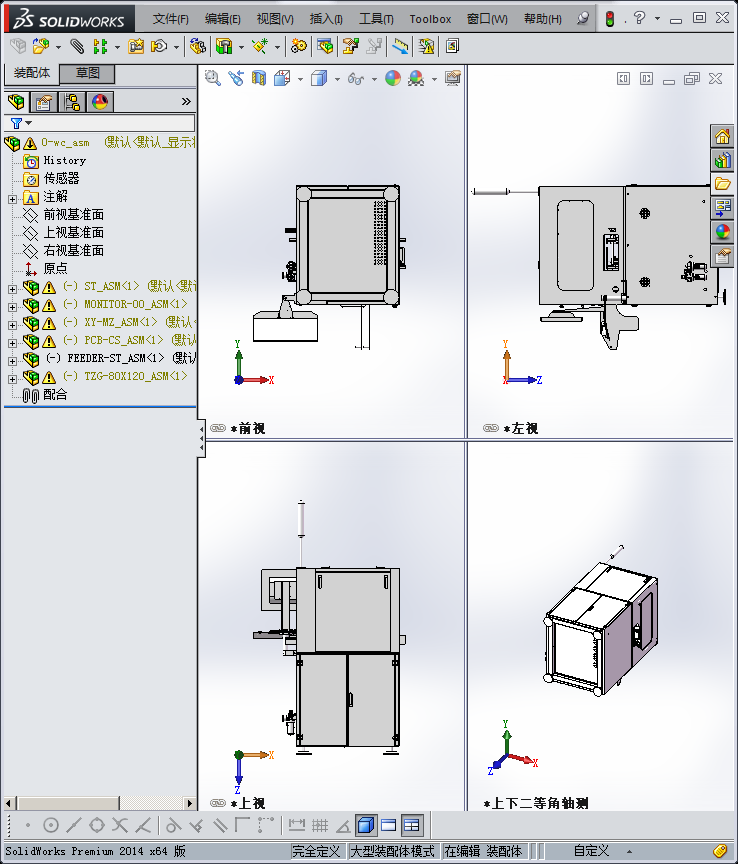
Task: Click the New Motion Study gear icon
Action: point(299,46)
